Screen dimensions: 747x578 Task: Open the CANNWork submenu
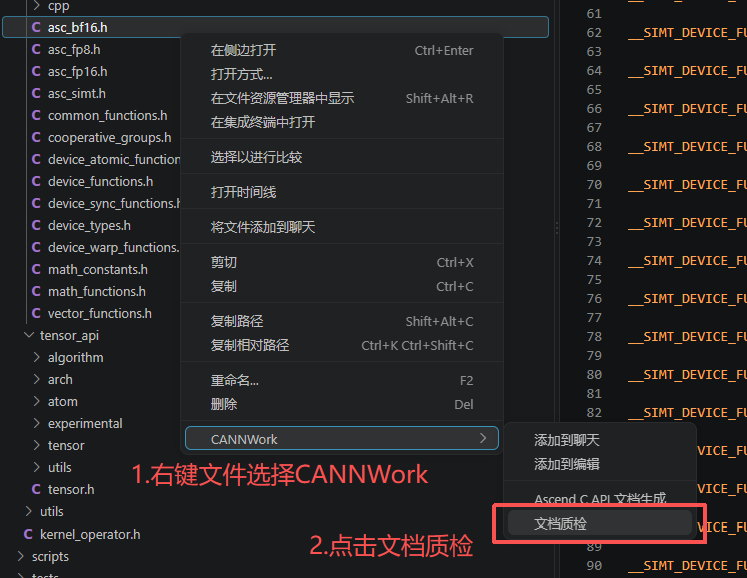click(x=342, y=438)
